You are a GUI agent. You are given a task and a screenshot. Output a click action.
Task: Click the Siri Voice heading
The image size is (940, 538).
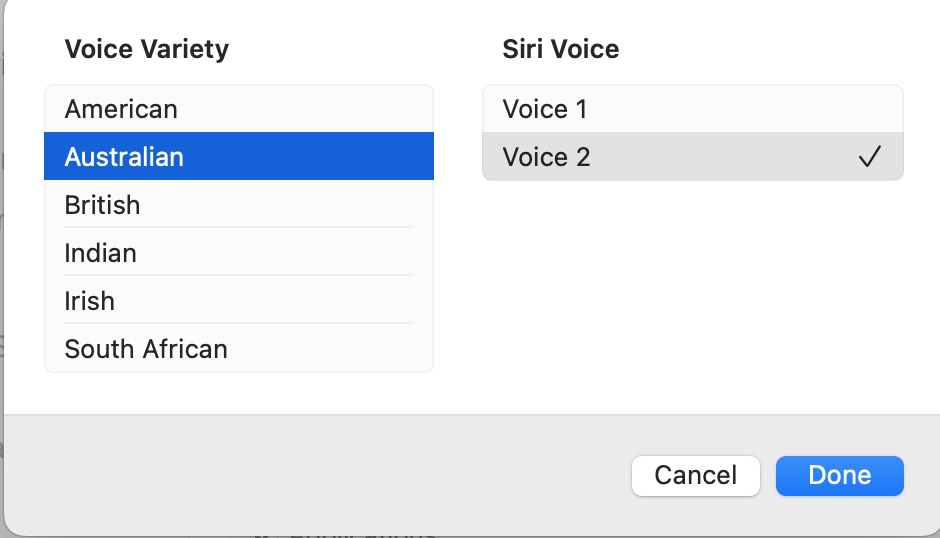[560, 49]
